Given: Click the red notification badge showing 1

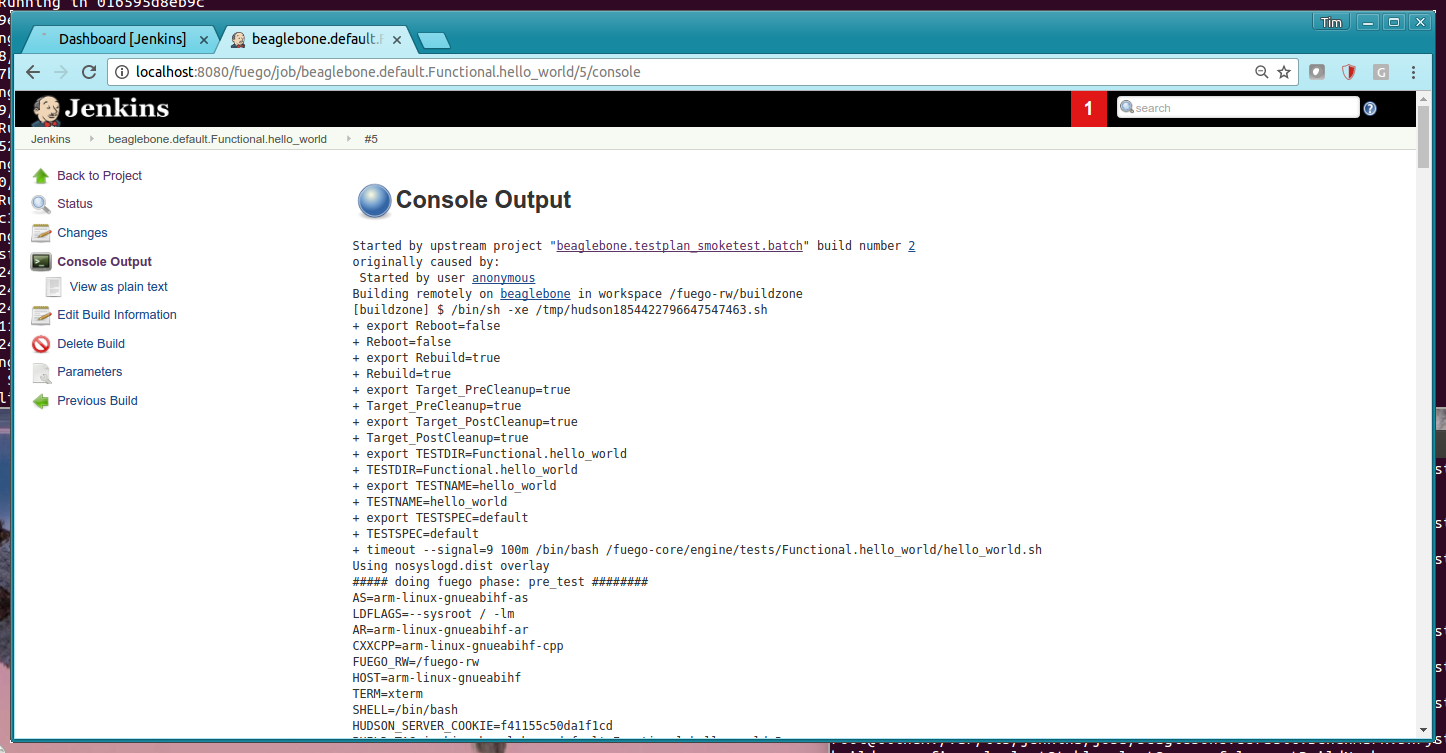Looking at the screenshot, I should (1089, 109).
